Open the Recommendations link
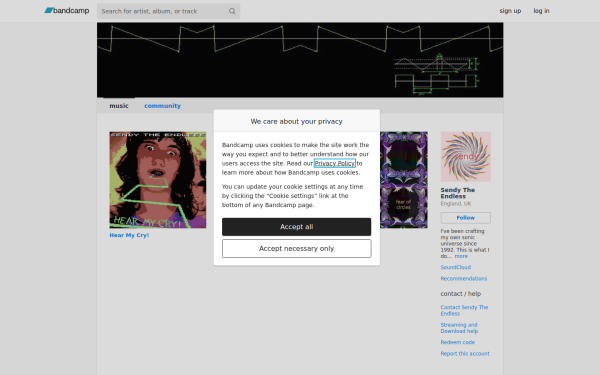Viewport: 600px width, 375px height. (464, 279)
